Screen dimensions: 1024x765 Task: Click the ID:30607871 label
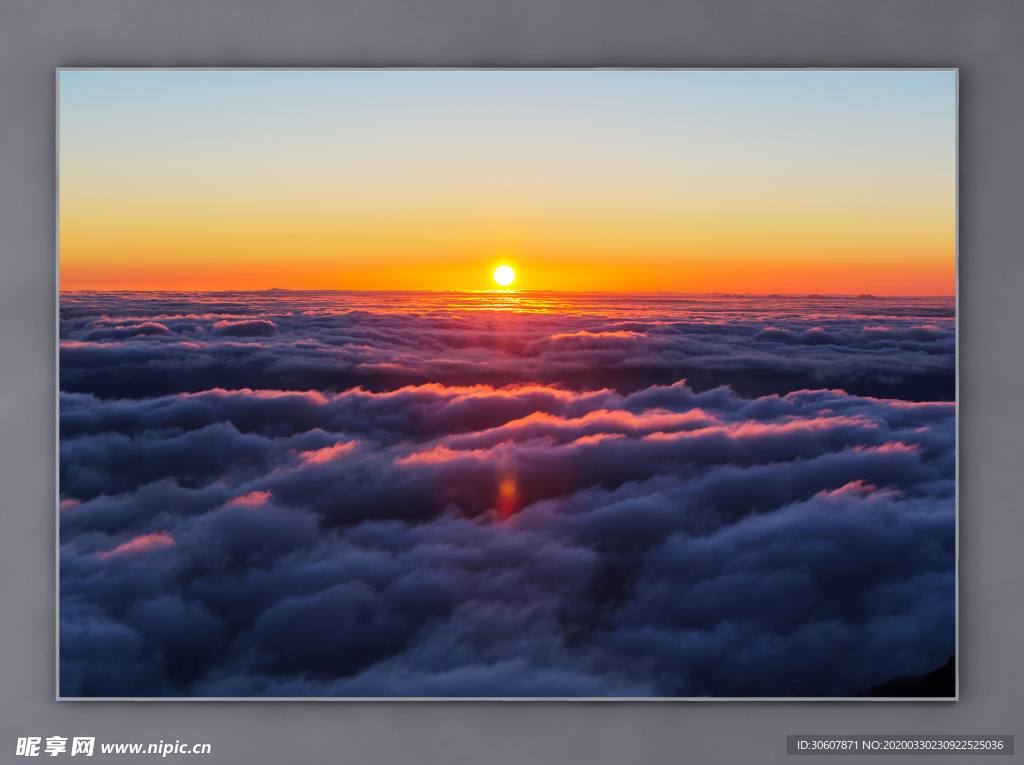[x=828, y=745]
